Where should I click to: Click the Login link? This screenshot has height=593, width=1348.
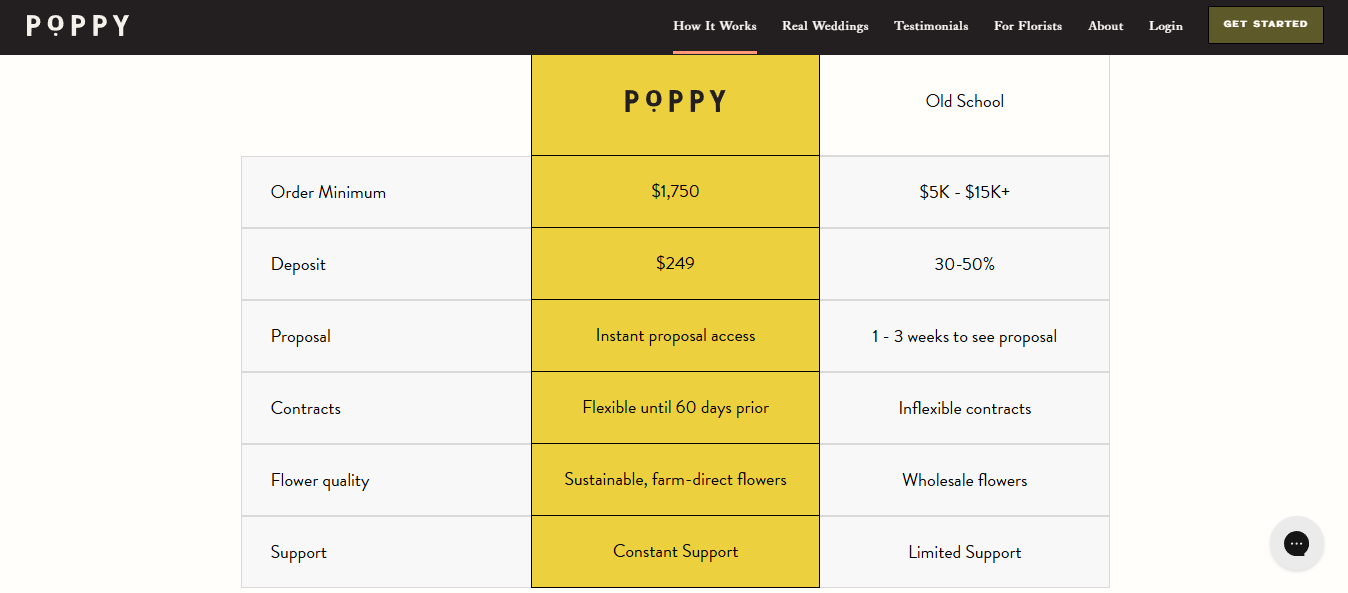(x=1166, y=26)
